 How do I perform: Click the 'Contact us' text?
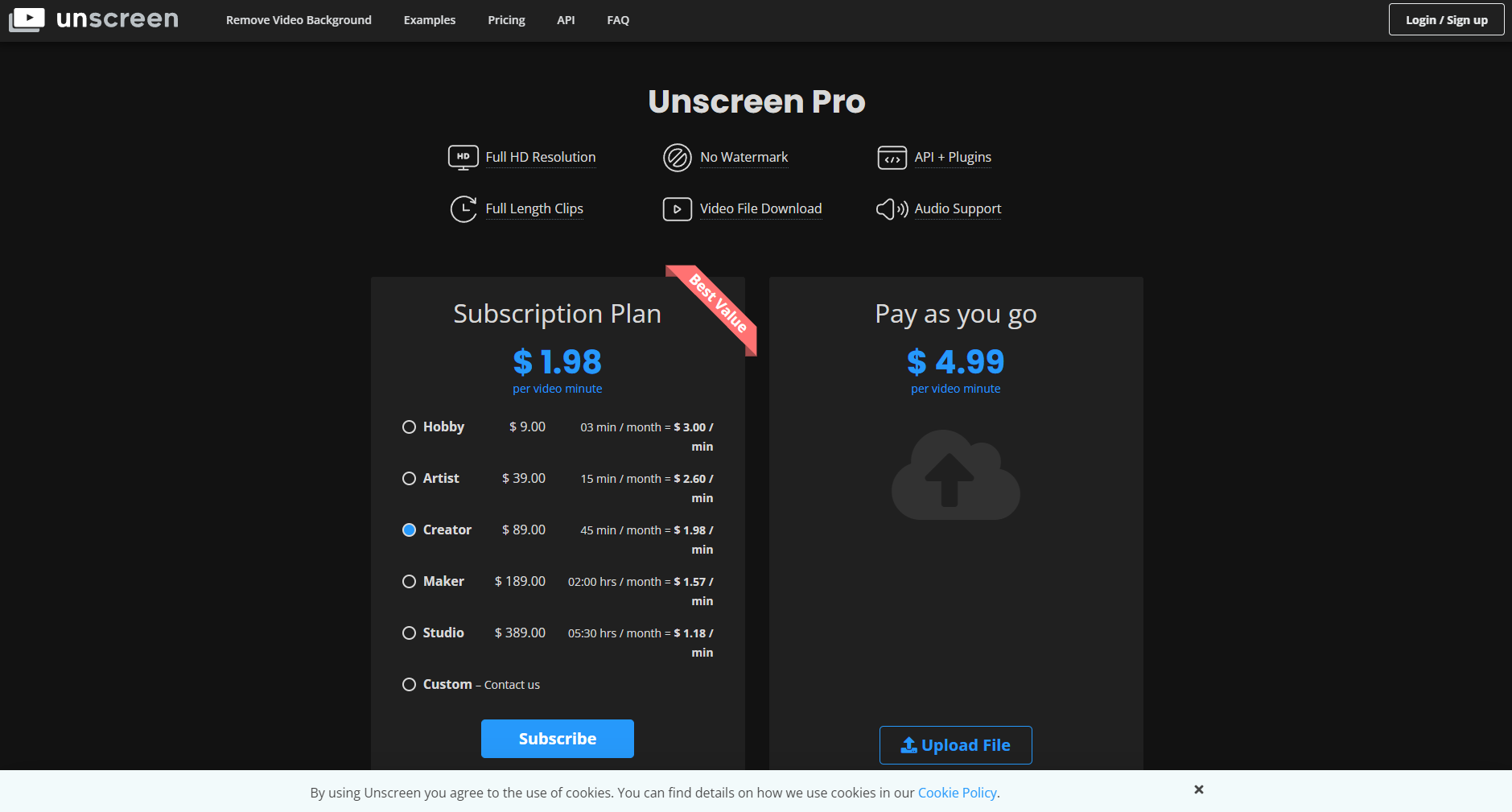pyautogui.click(x=512, y=685)
